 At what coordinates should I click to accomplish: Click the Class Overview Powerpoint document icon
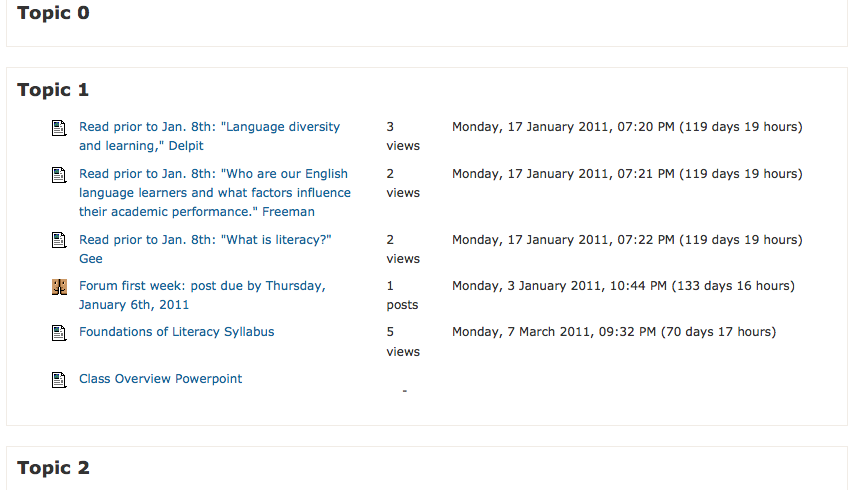59,379
